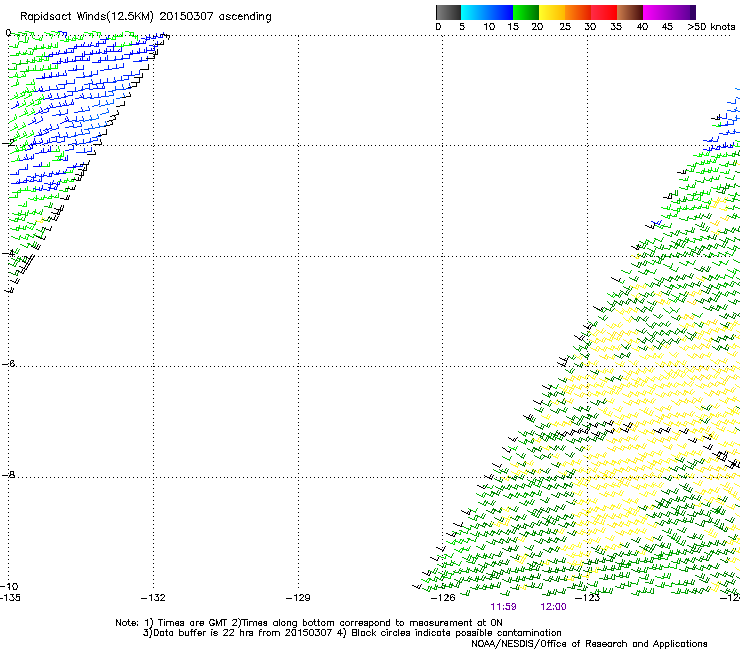Click the 11:59 time label
Screen dimensions: 740x650
[503, 607]
